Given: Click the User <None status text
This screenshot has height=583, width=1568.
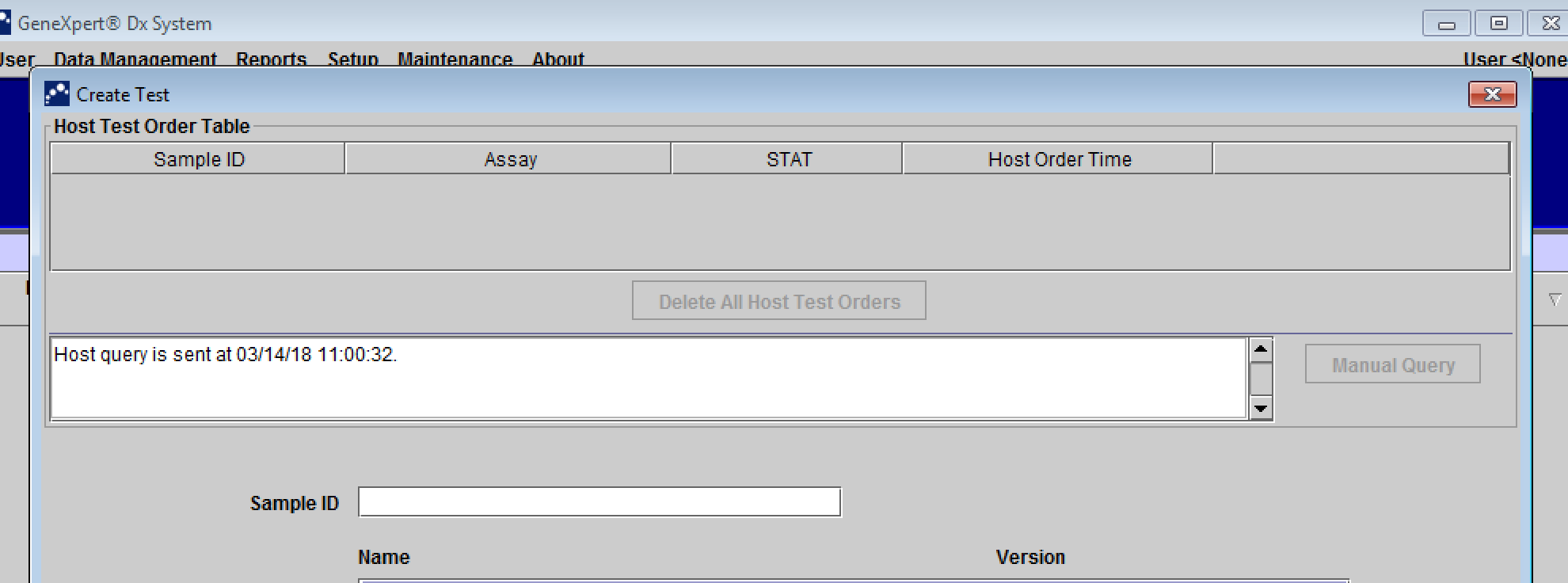Looking at the screenshot, I should (1515, 59).
